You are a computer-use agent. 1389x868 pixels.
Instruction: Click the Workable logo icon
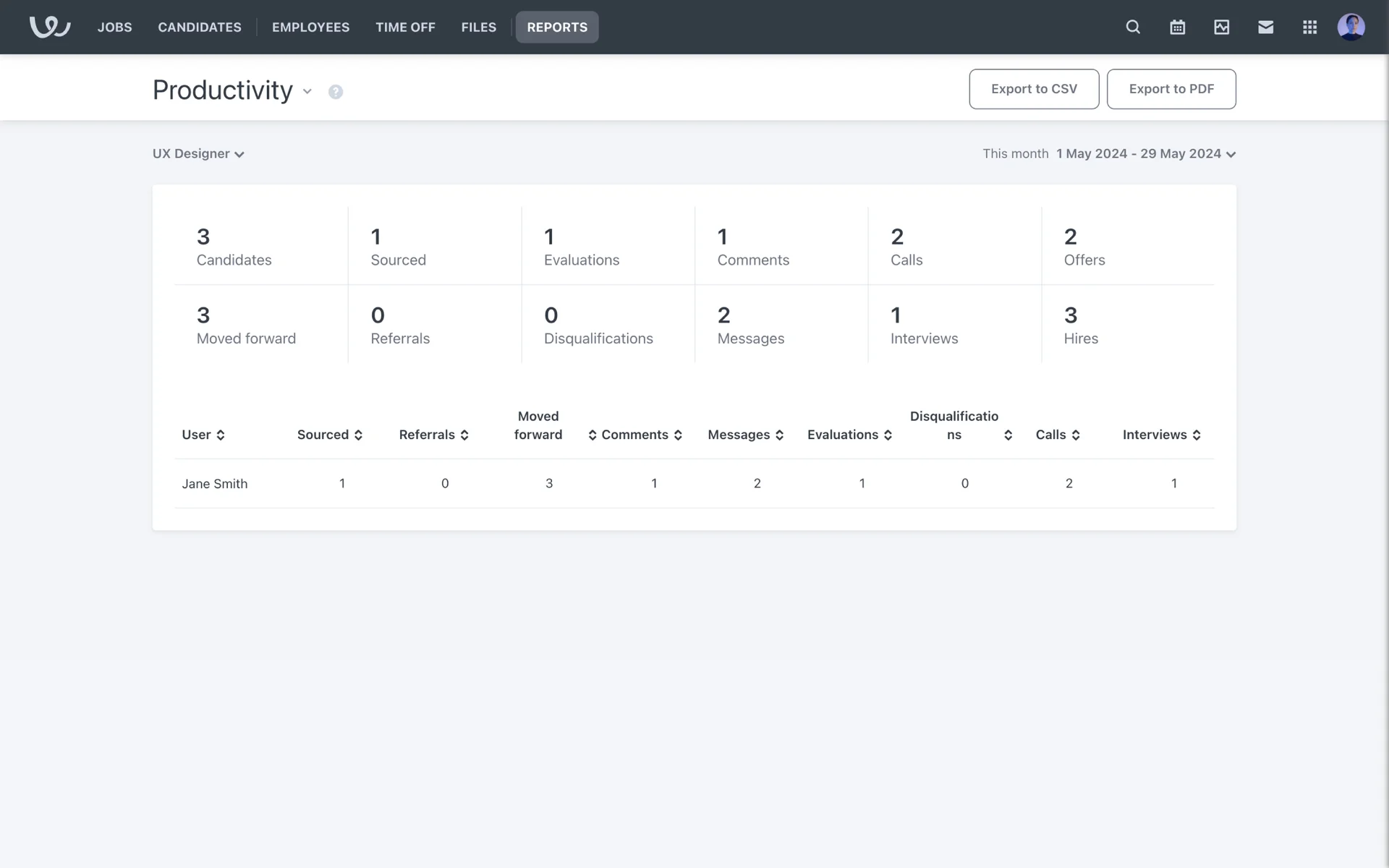point(49,27)
